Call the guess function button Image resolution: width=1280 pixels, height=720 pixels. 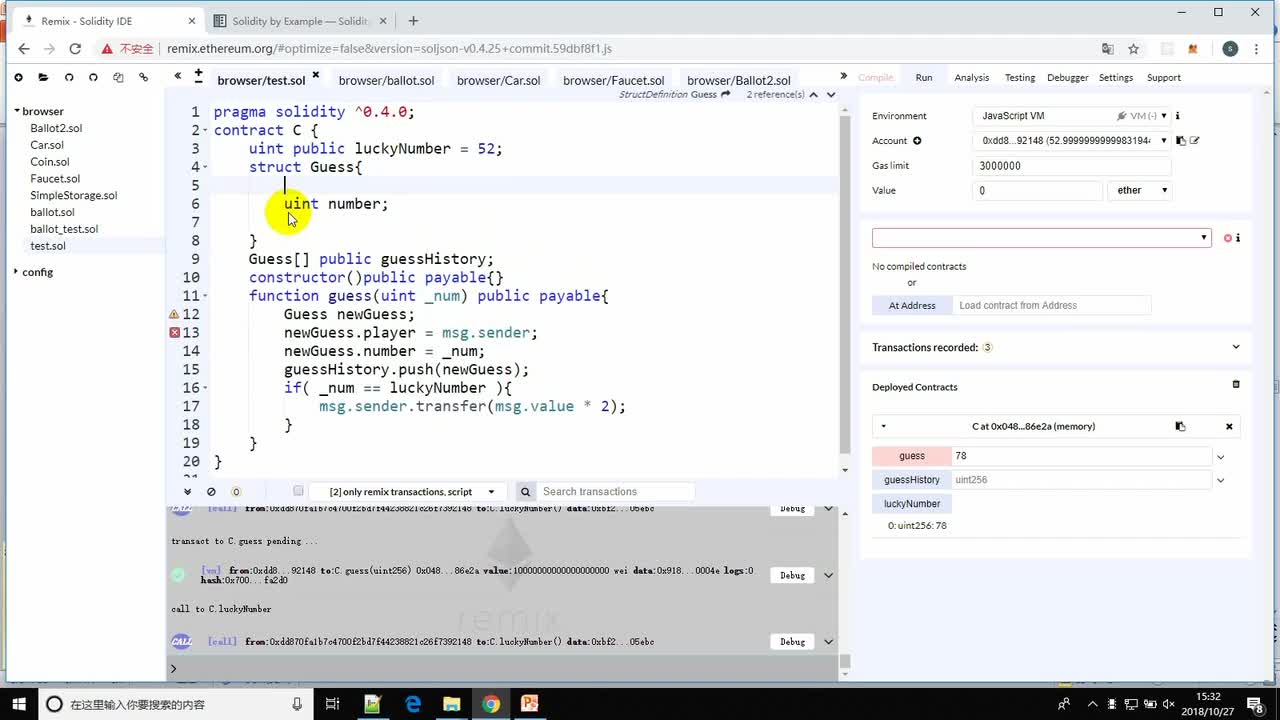click(911, 456)
